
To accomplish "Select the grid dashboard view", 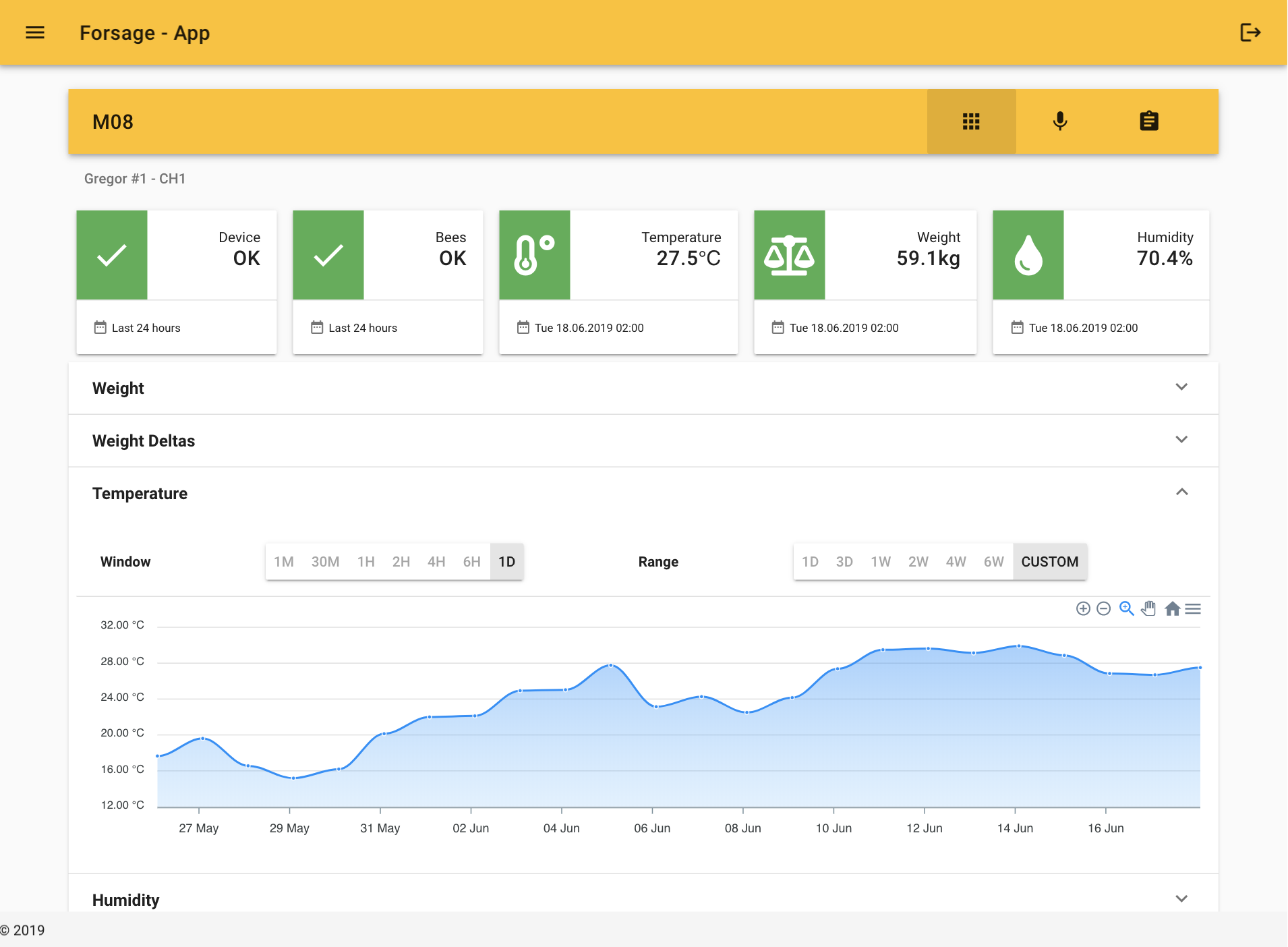I will click(x=971, y=121).
